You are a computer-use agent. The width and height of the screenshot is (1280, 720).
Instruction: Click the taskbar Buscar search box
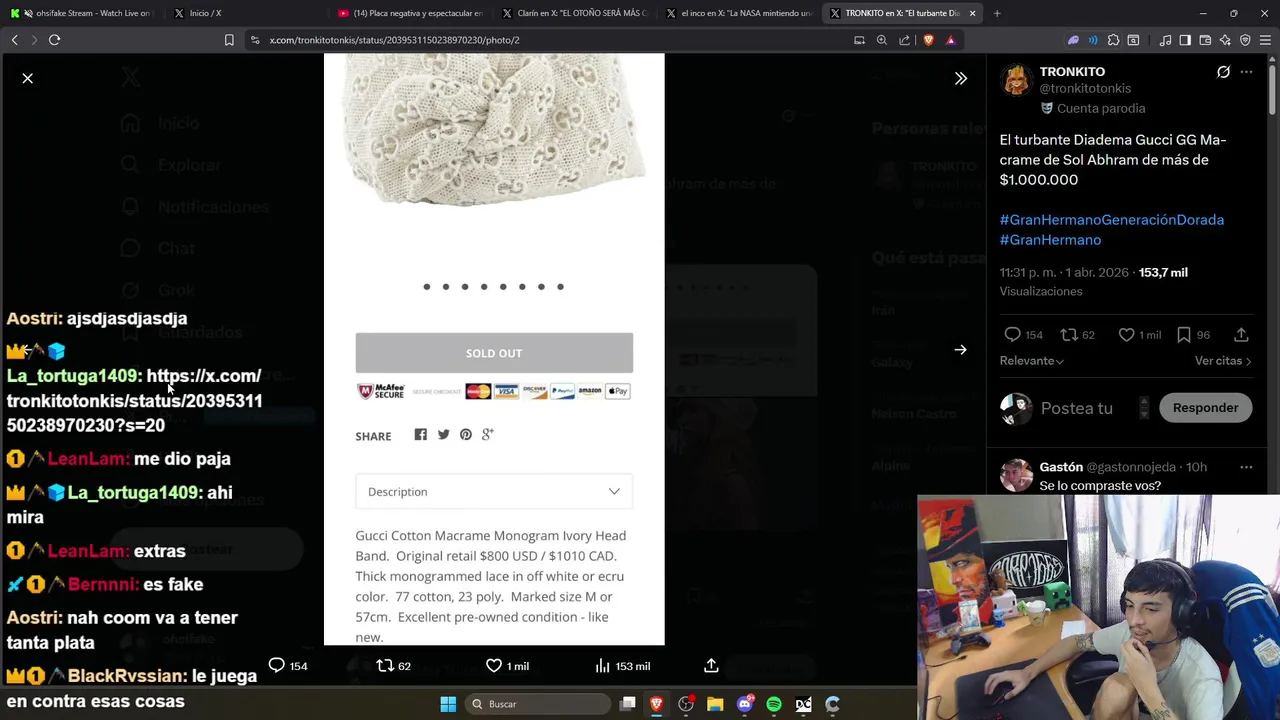click(537, 704)
